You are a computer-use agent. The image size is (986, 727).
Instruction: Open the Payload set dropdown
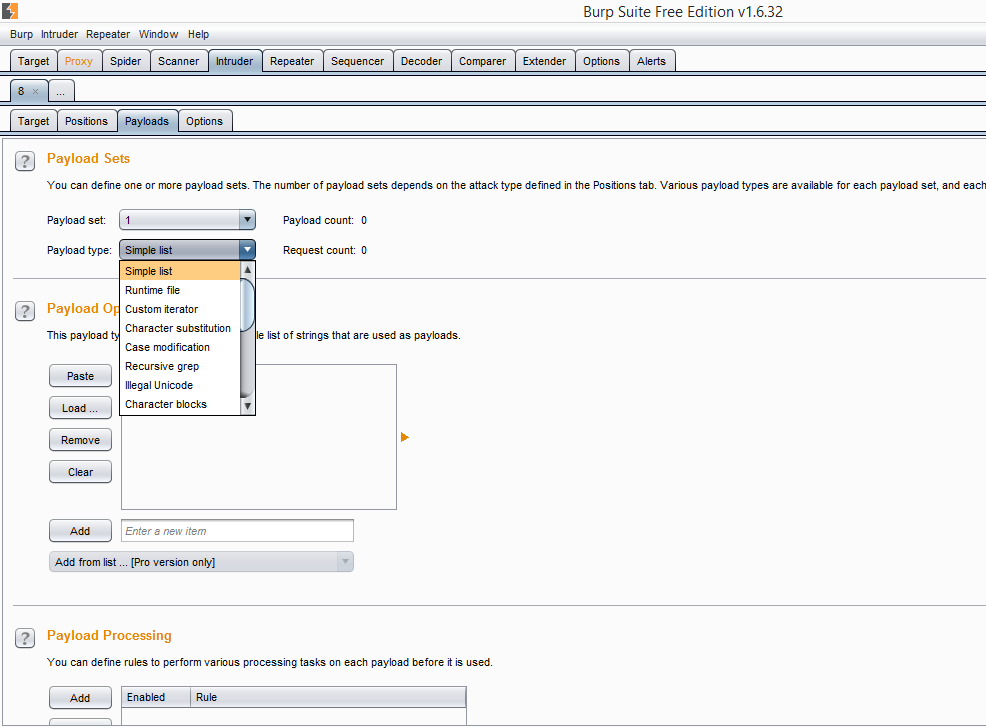(x=187, y=220)
